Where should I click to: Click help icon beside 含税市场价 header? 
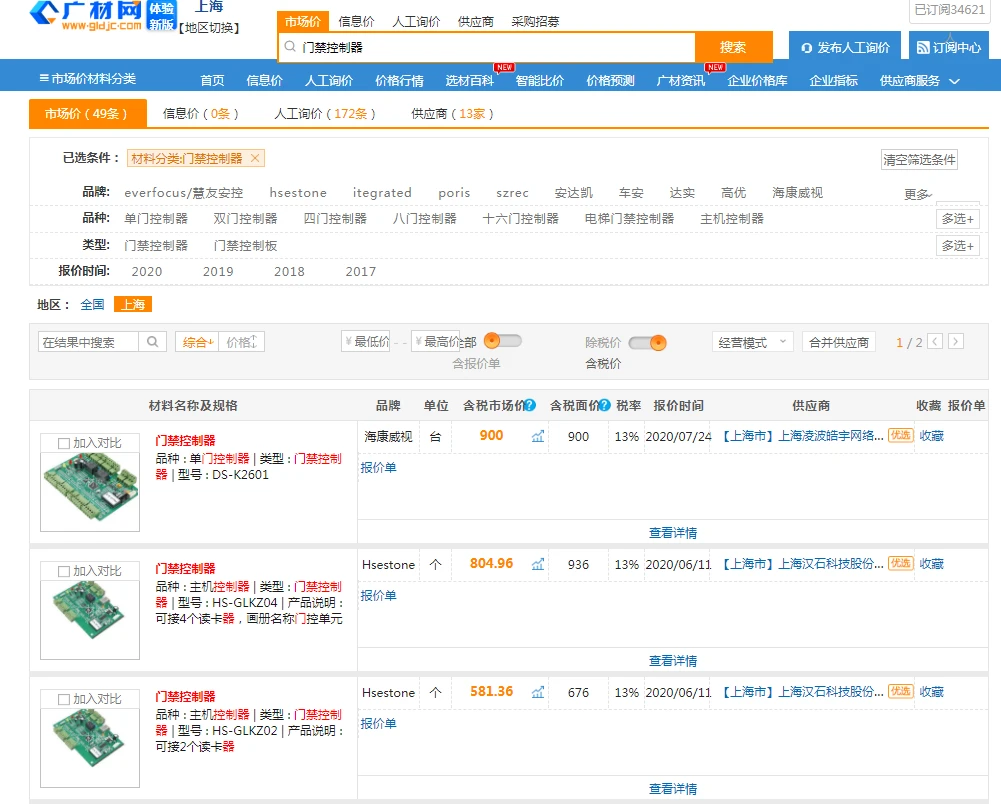tap(530, 406)
